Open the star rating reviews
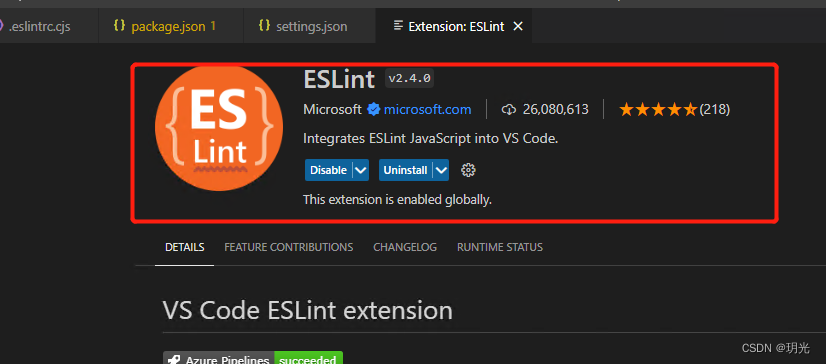 (658, 110)
